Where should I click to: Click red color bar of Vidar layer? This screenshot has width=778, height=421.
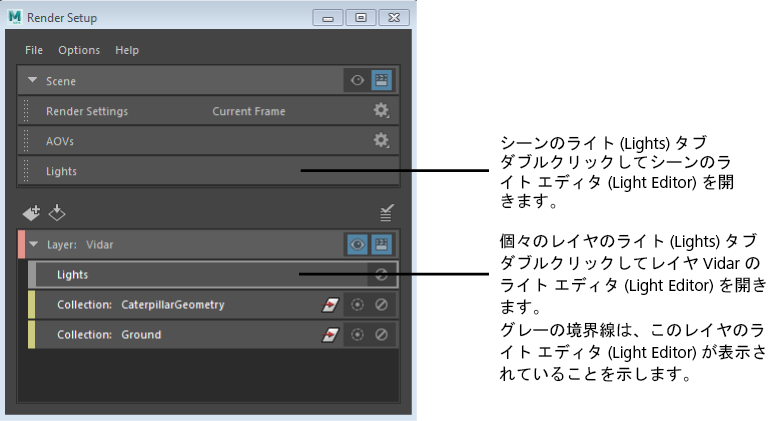click(21, 244)
